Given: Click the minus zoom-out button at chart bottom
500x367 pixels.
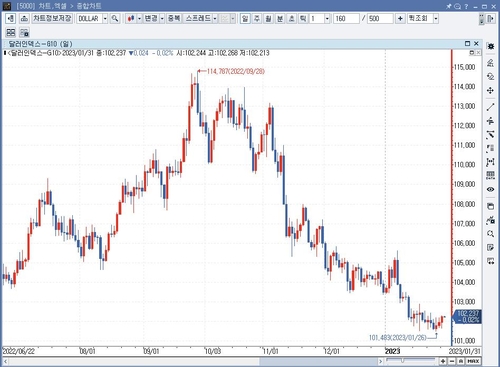Looking at the screenshot, I should pyautogui.click(x=452, y=361).
